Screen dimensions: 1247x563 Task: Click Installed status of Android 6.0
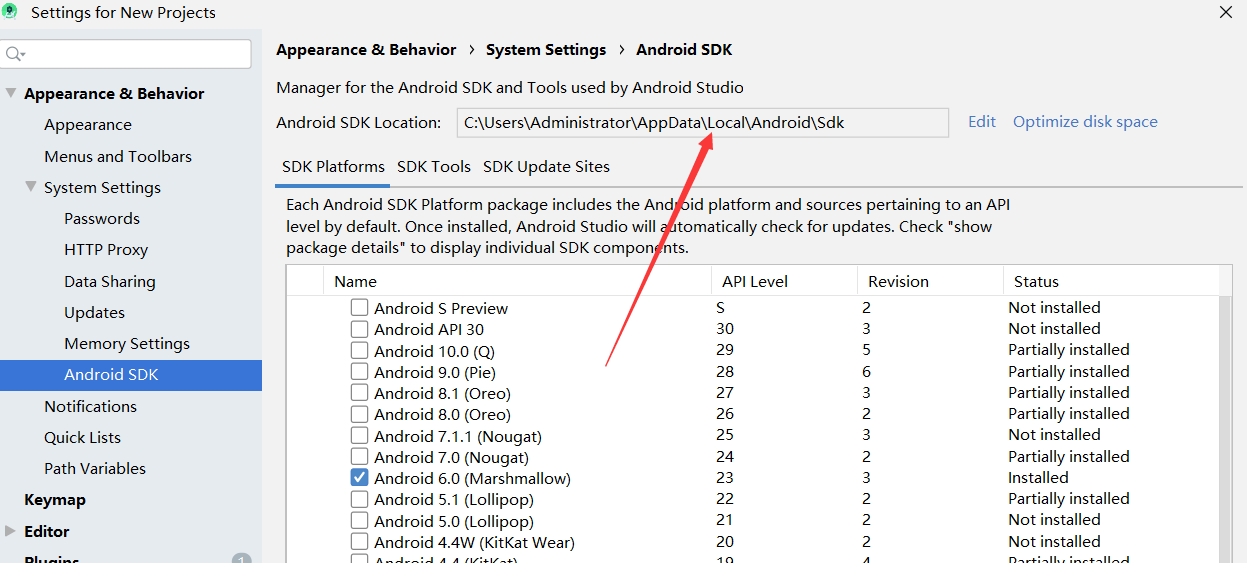(x=1038, y=478)
